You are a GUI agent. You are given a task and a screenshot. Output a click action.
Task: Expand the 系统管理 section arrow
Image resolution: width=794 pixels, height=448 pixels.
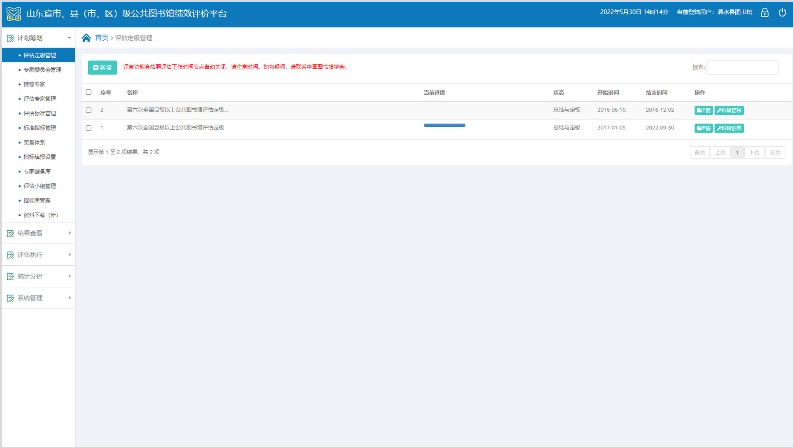coord(69,298)
